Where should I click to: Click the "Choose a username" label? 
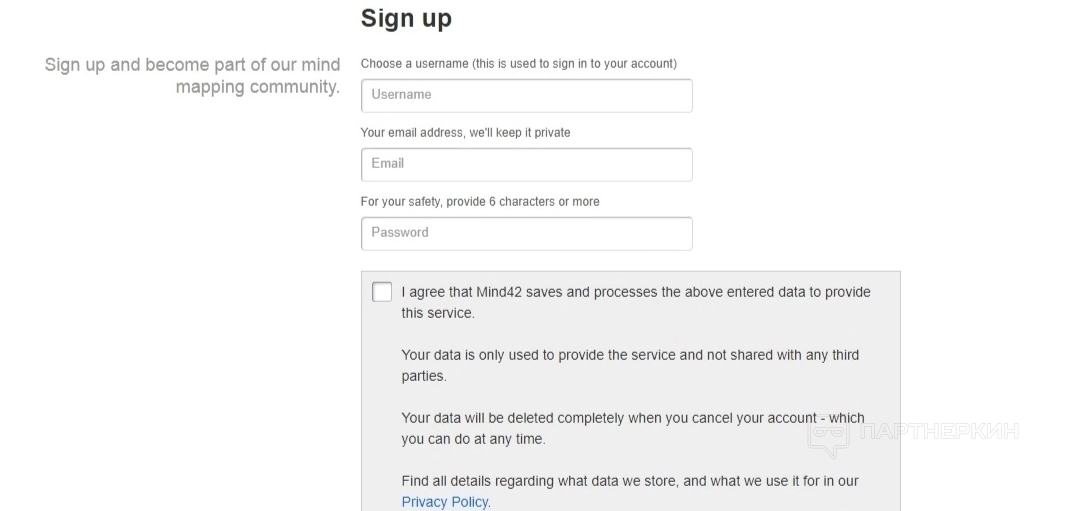point(518,63)
